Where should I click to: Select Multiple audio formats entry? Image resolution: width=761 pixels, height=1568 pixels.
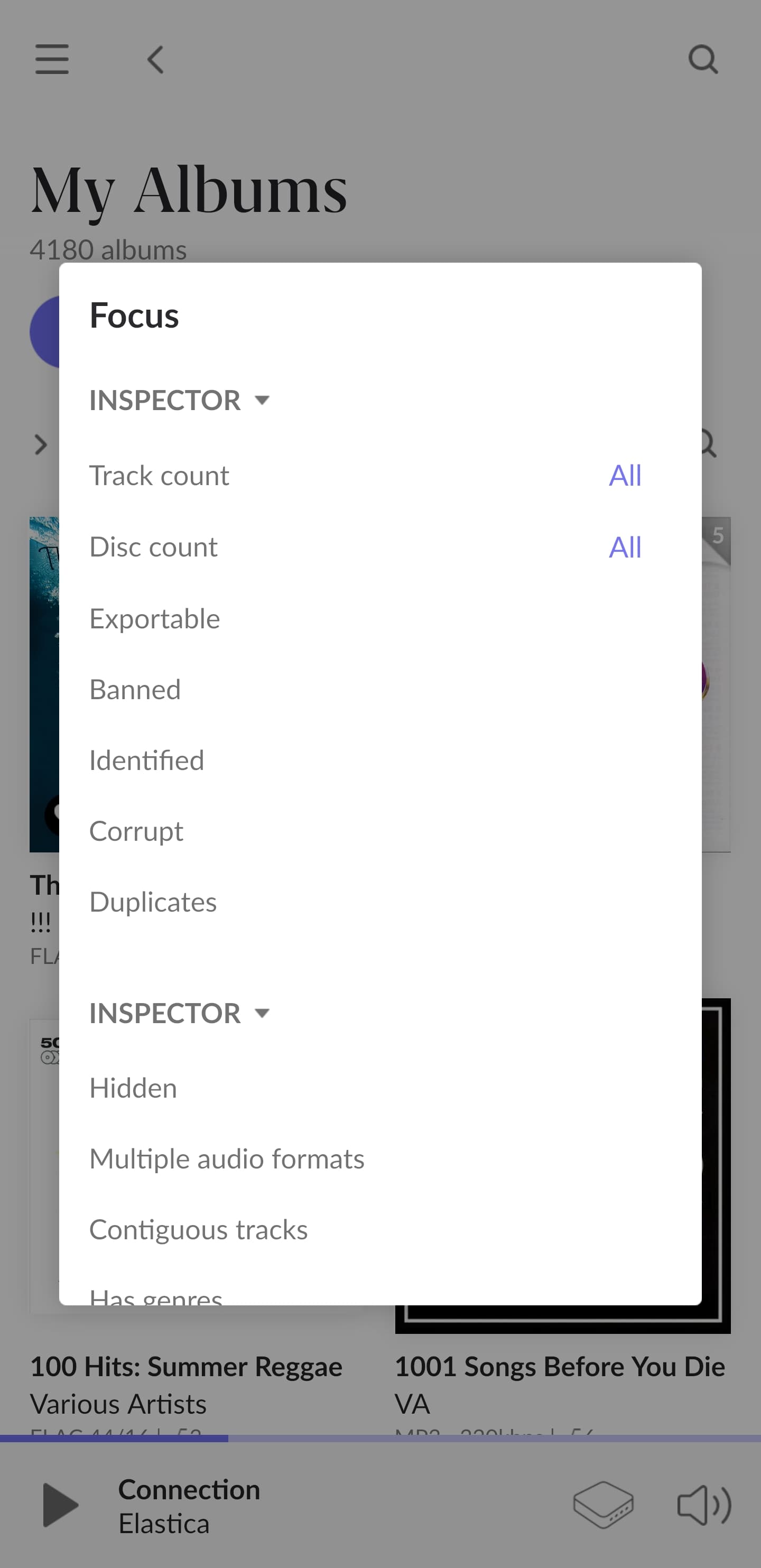click(380, 1158)
